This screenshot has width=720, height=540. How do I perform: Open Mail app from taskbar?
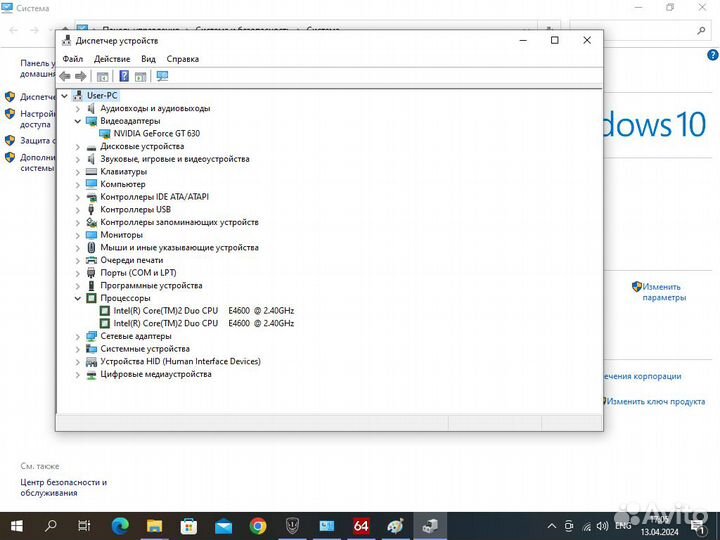coord(223,526)
